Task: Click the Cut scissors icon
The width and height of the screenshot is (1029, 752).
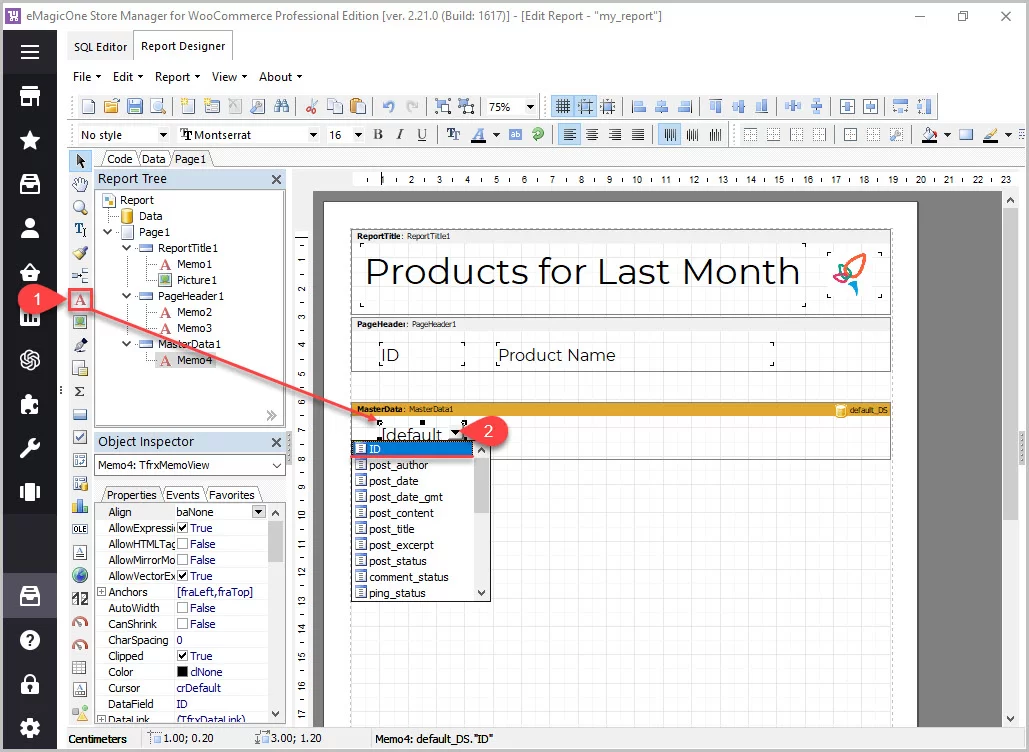Action: pyautogui.click(x=312, y=106)
